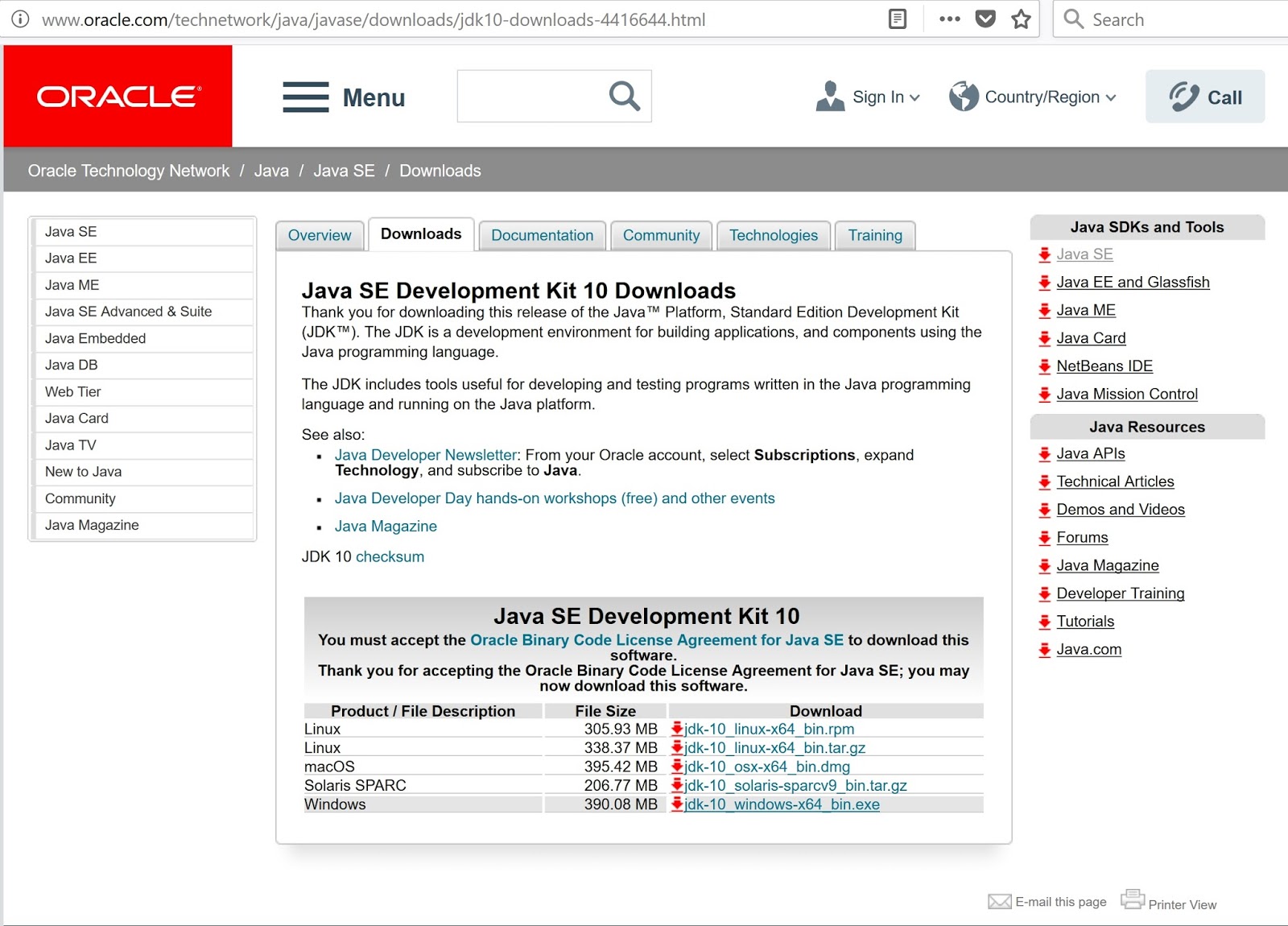Open Java TV in the left sidebar

click(x=142, y=445)
